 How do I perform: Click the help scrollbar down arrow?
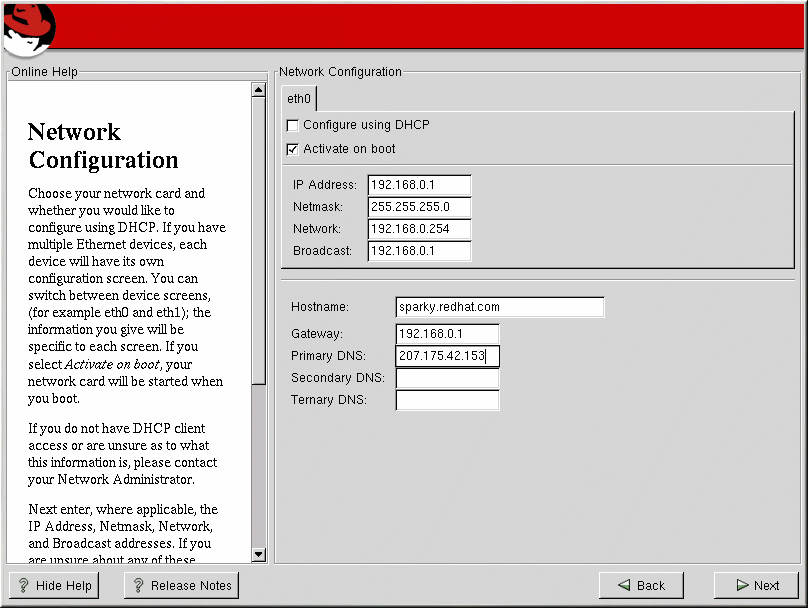[x=259, y=554]
